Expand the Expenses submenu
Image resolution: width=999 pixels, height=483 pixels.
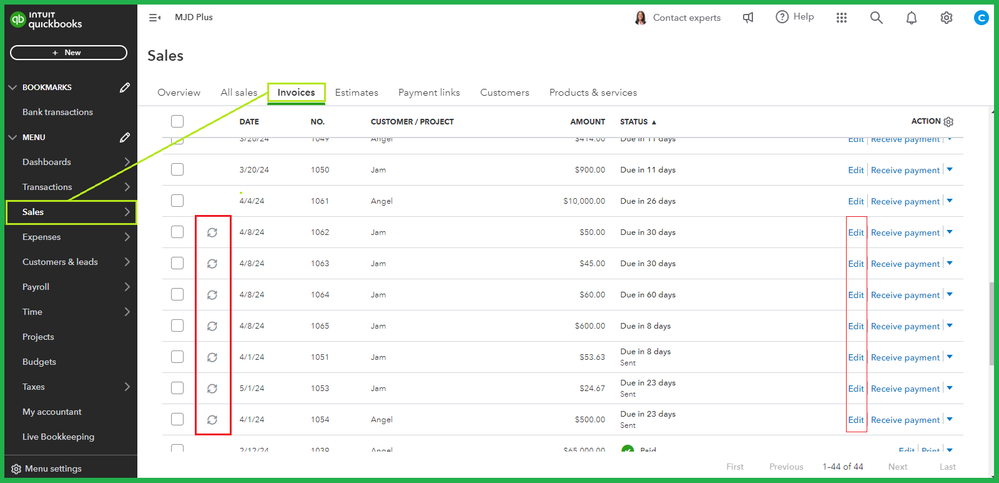[x=127, y=237]
